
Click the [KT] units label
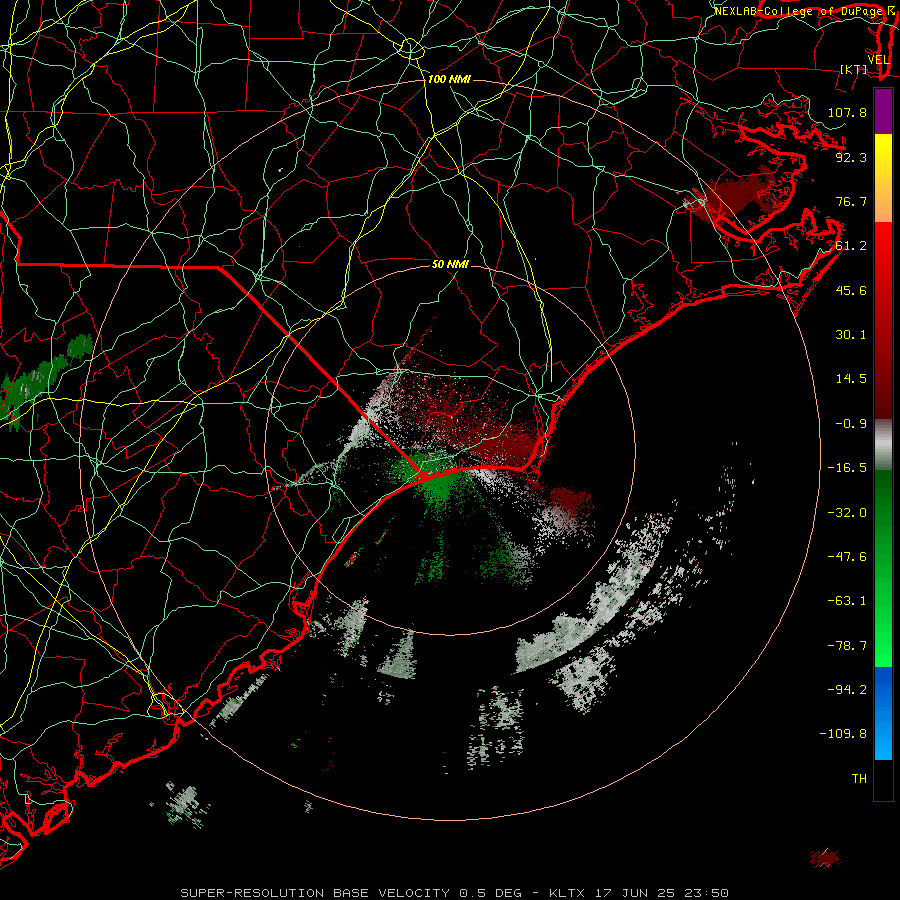click(854, 69)
